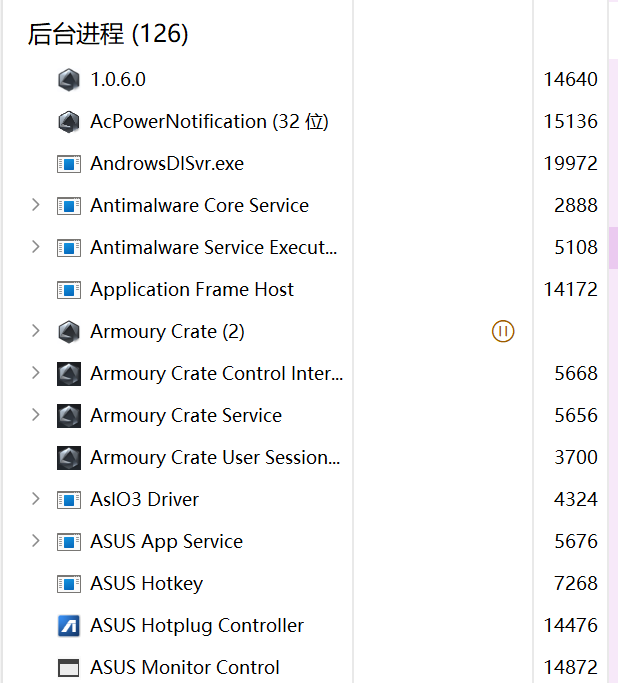
Task: Click the Antimalware Core Service icon
Action: pyautogui.click(x=69, y=206)
